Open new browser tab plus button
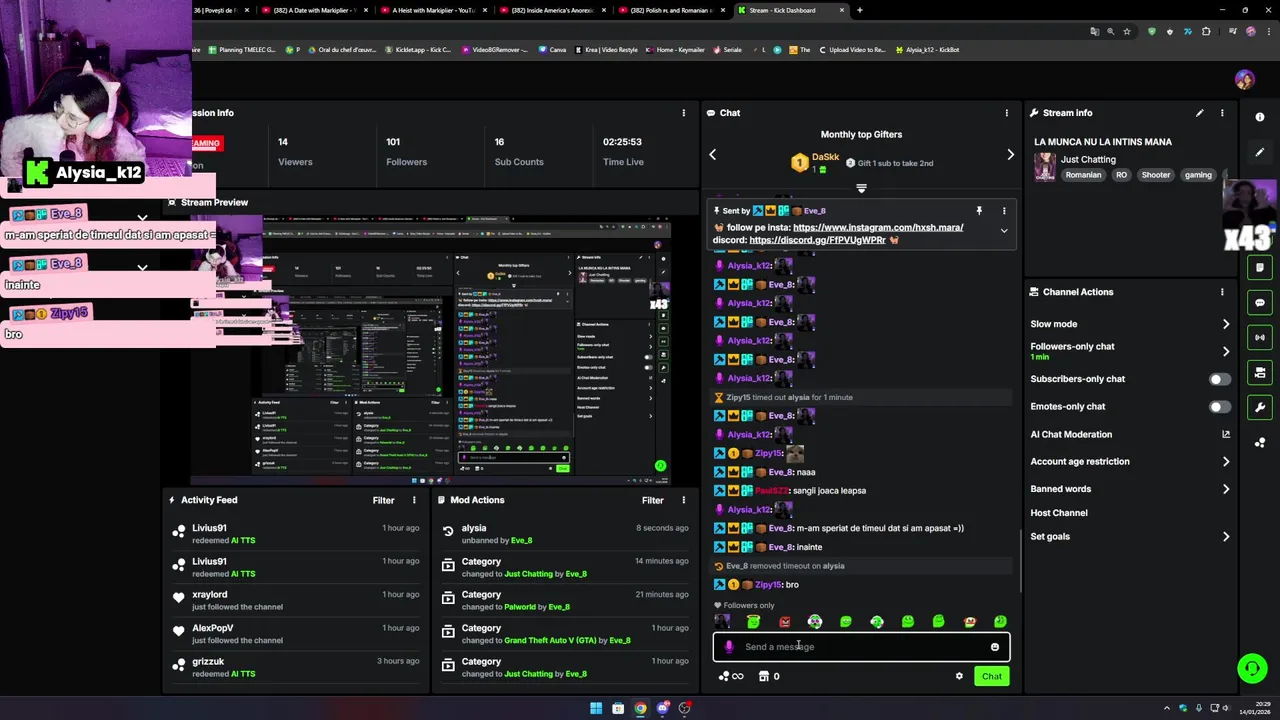The width and height of the screenshot is (1280, 720). (x=860, y=10)
